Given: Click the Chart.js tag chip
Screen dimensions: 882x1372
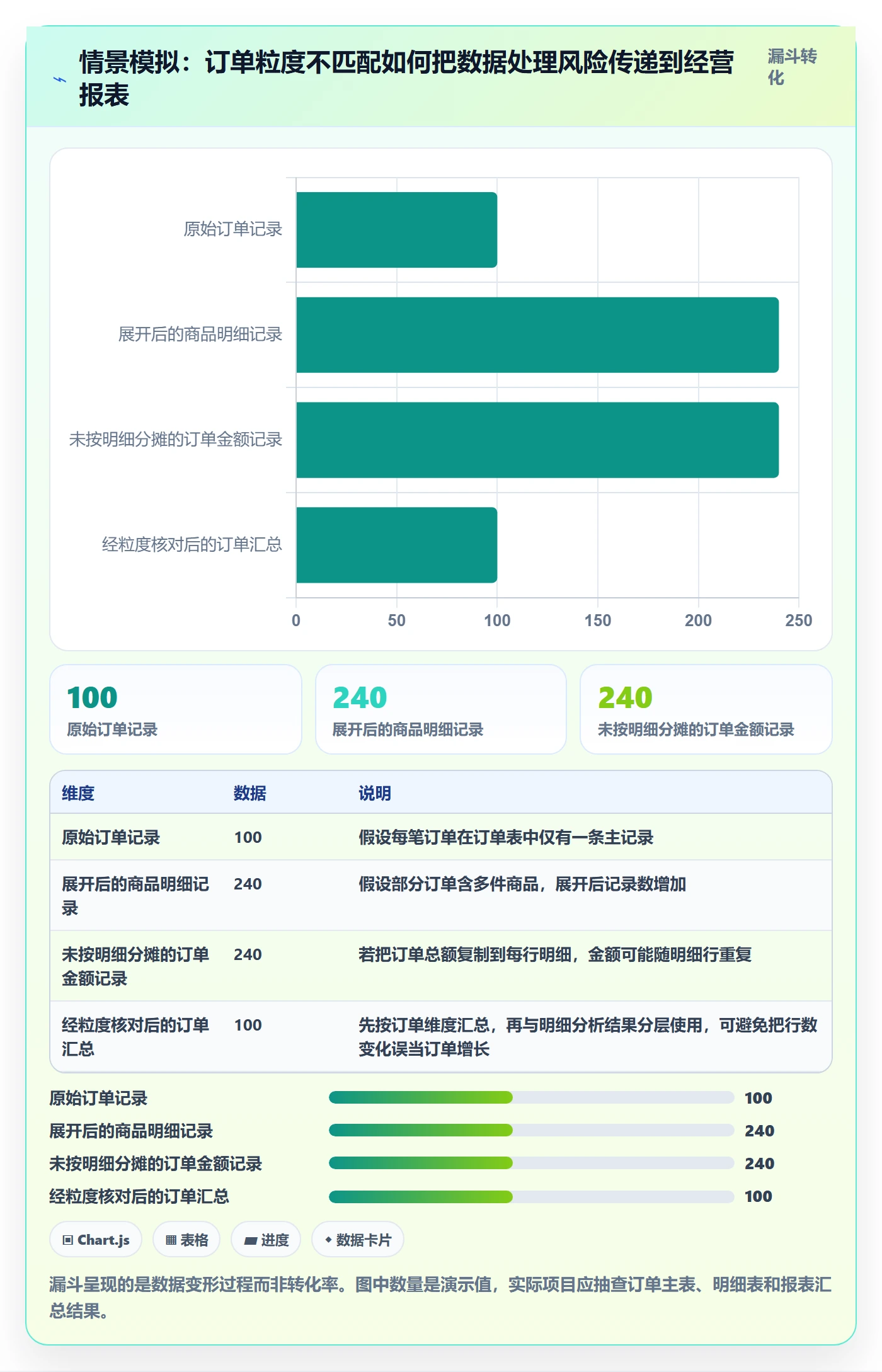Looking at the screenshot, I should [x=96, y=1240].
